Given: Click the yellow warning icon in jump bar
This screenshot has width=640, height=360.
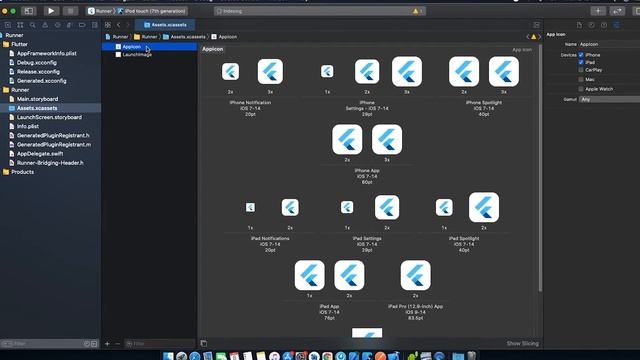Looking at the screenshot, I should (x=533, y=37).
